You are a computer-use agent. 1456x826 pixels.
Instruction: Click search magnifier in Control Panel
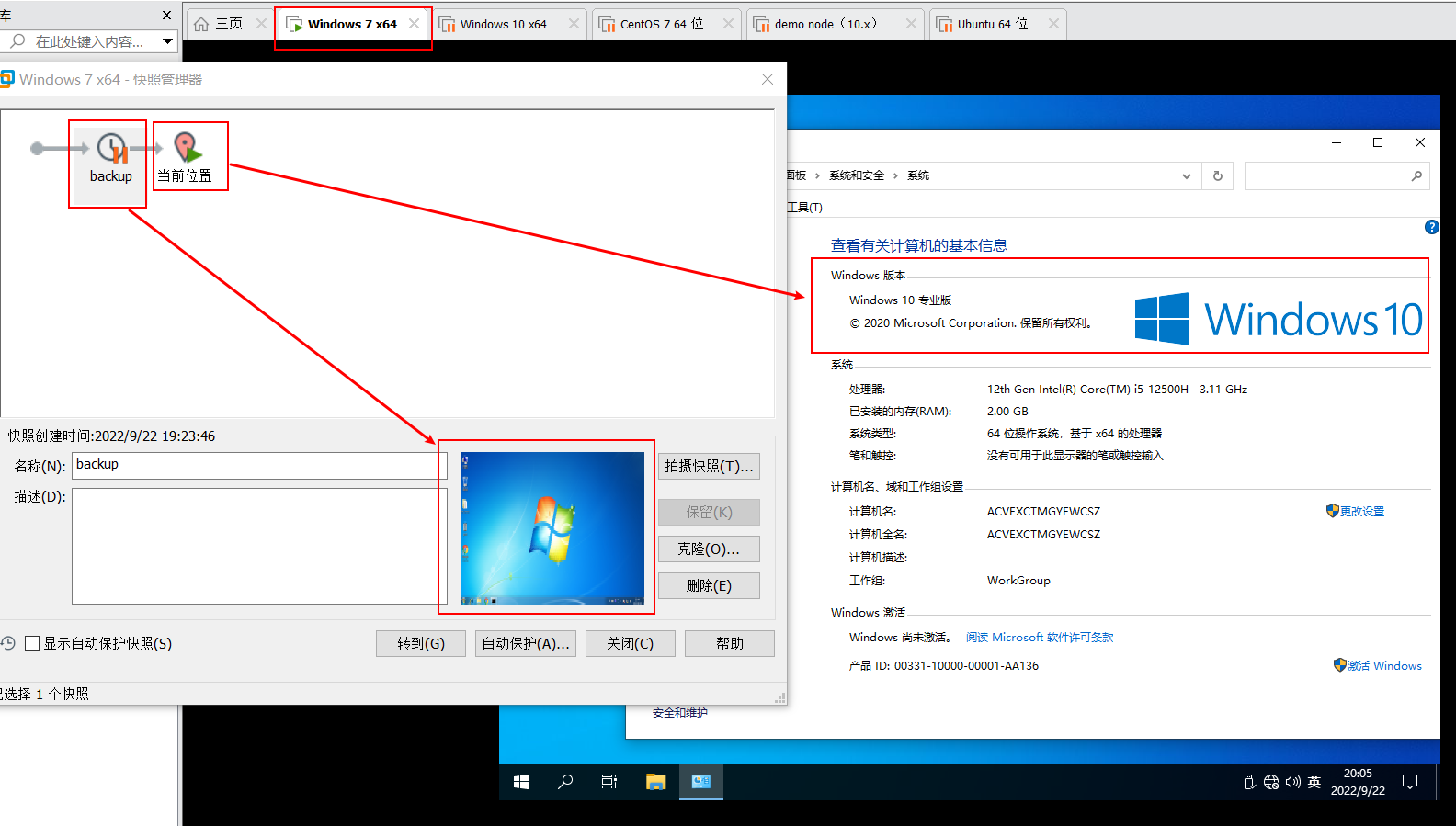tap(1416, 175)
